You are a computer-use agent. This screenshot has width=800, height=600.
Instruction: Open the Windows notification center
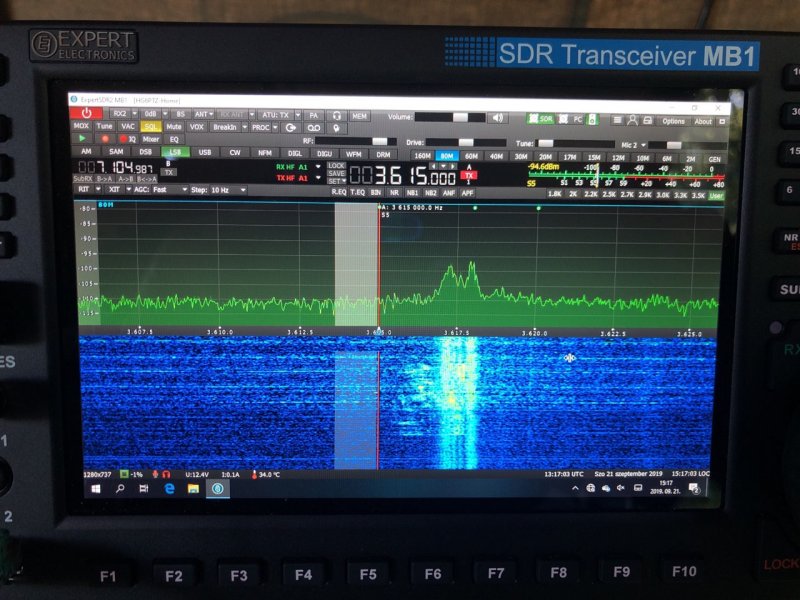point(694,488)
